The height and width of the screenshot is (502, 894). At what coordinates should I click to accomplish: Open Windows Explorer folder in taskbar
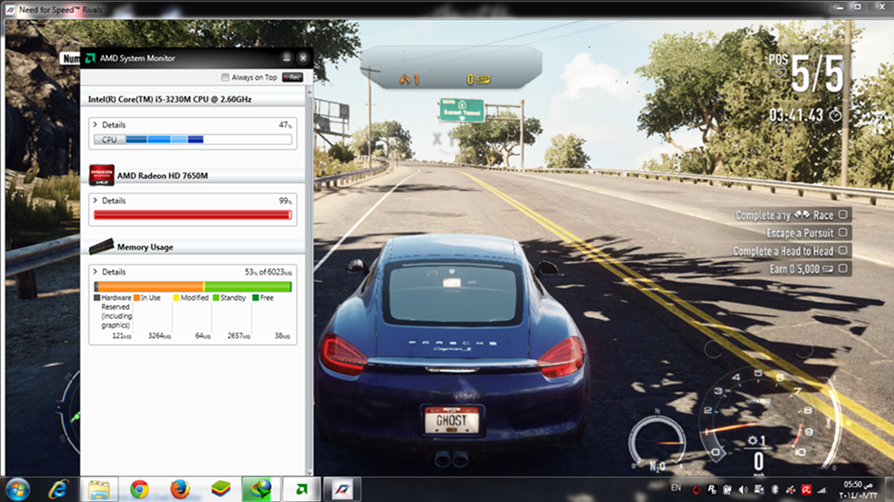click(x=99, y=489)
